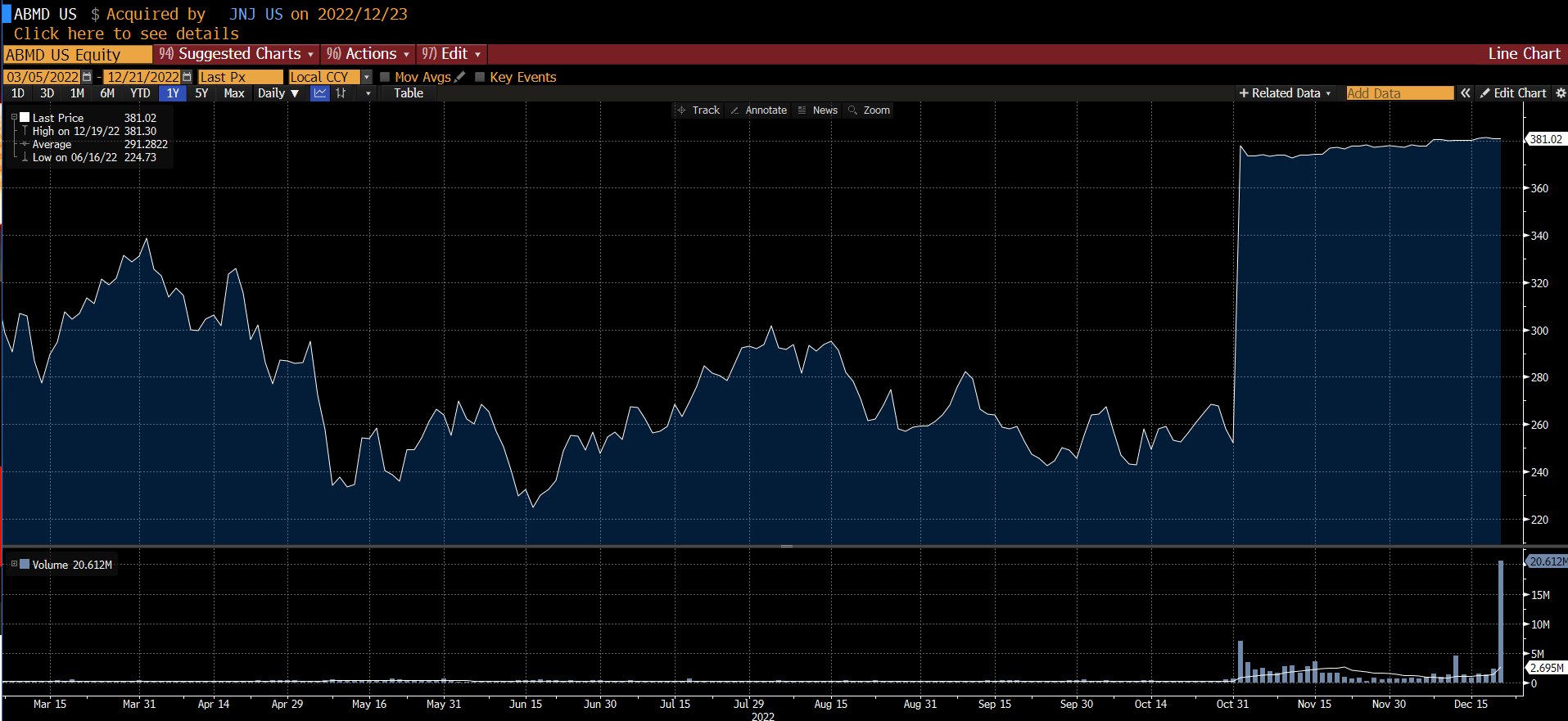Collapse the Last Price legend tree
The width and height of the screenshot is (1568, 721).
pos(14,118)
